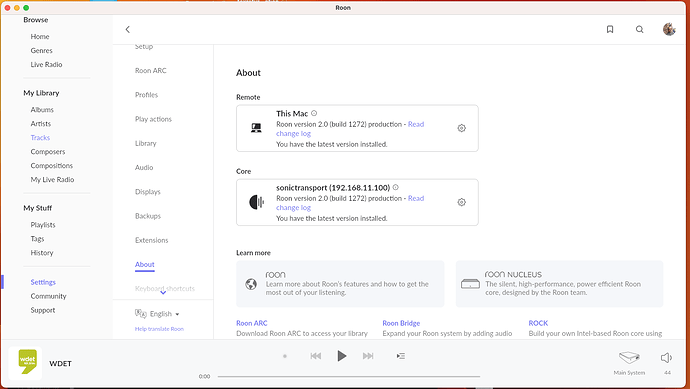The height and width of the screenshot is (389, 690).
Task: Open Keyboard shortcuts settings tab
Action: tap(165, 288)
